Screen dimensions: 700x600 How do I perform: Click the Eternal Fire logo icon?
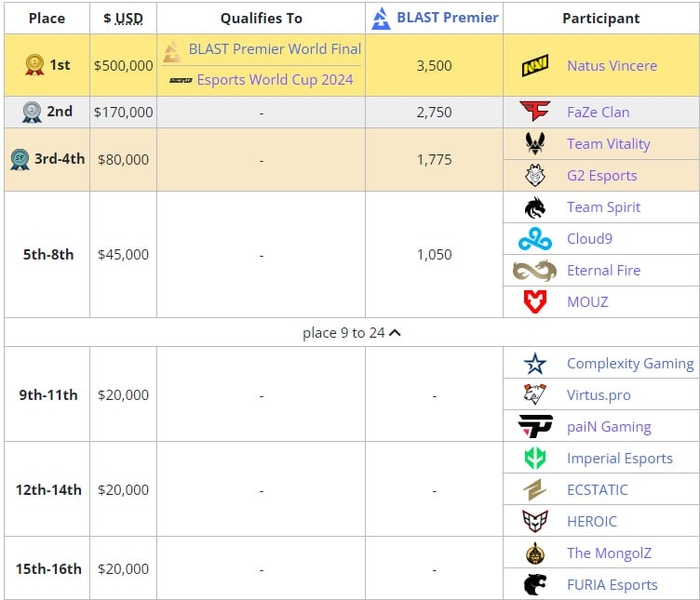coord(535,271)
